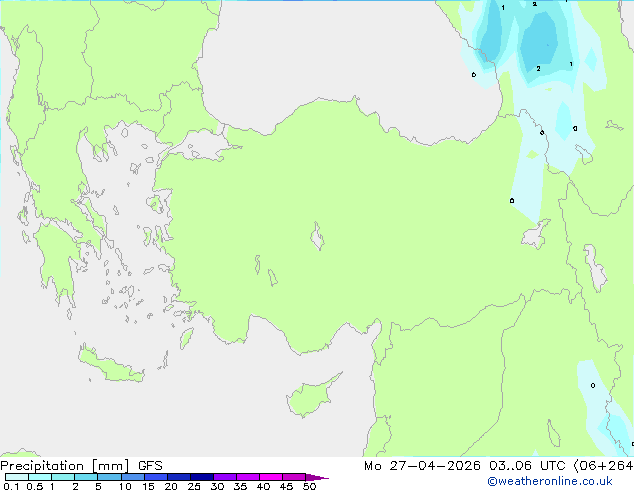Click the 0.1–0.5 mm lightest cyan legend swatch

[x=17, y=477]
